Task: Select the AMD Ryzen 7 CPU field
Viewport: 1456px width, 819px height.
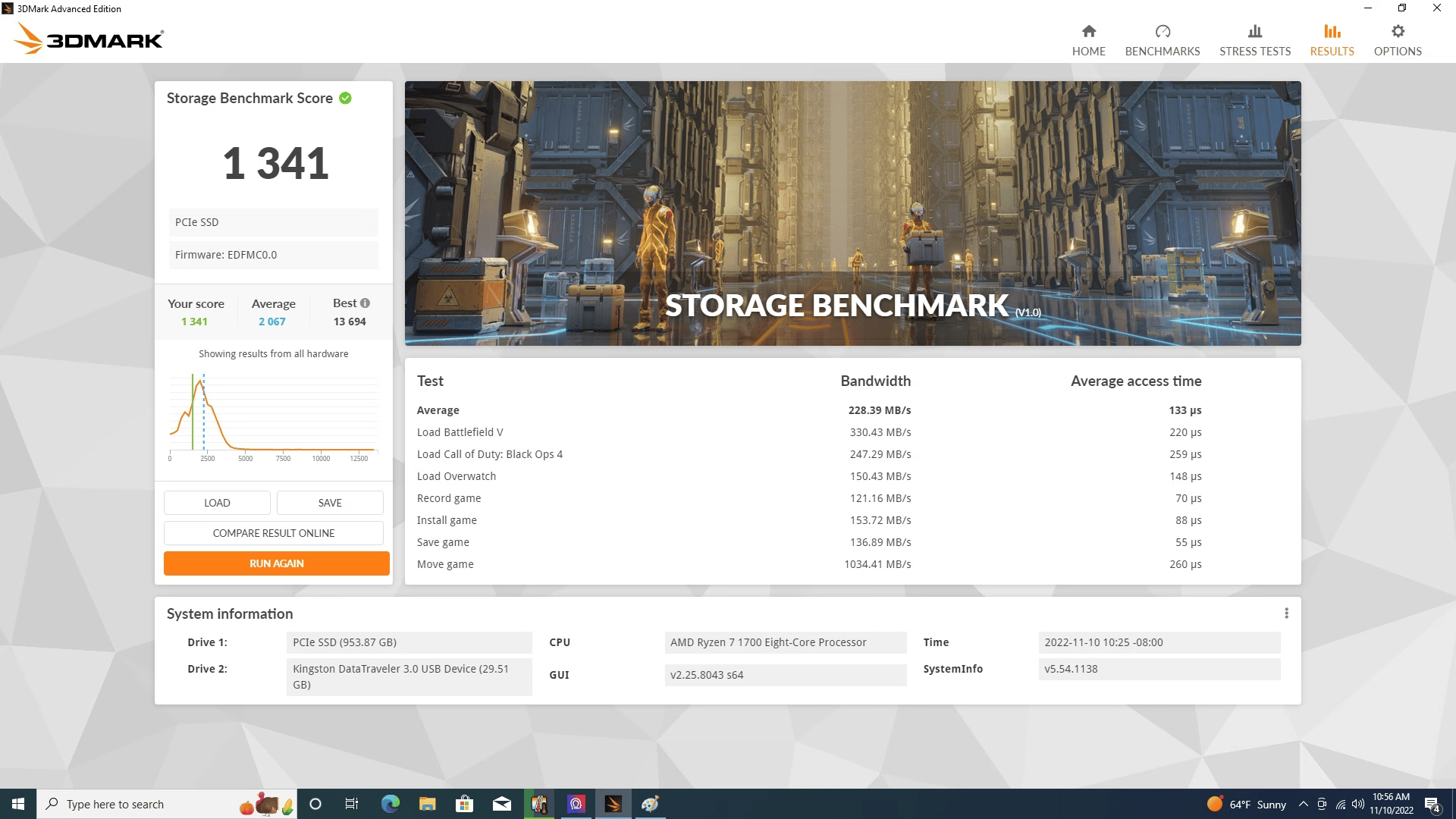Action: (785, 642)
